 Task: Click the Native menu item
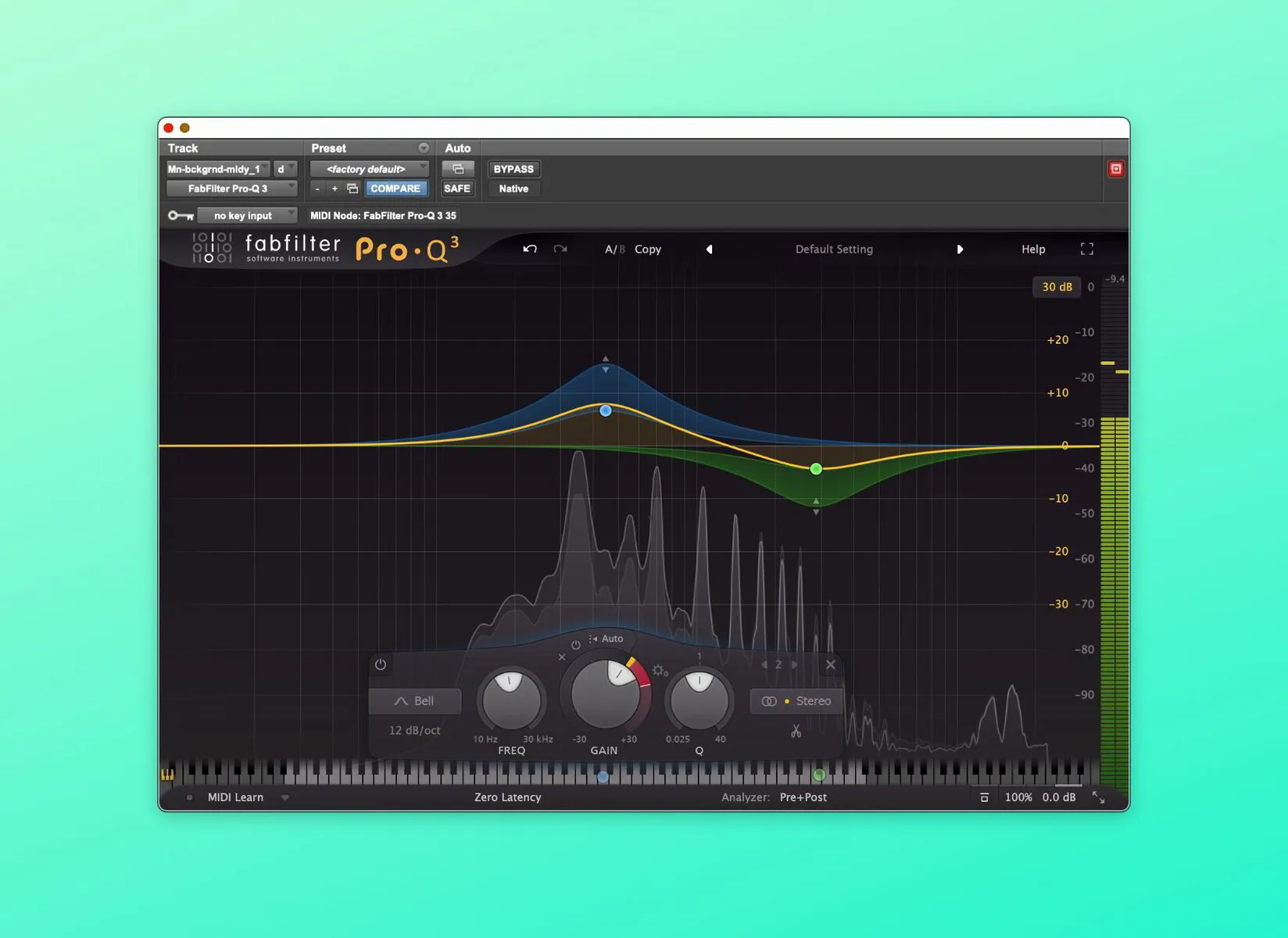[x=513, y=188]
